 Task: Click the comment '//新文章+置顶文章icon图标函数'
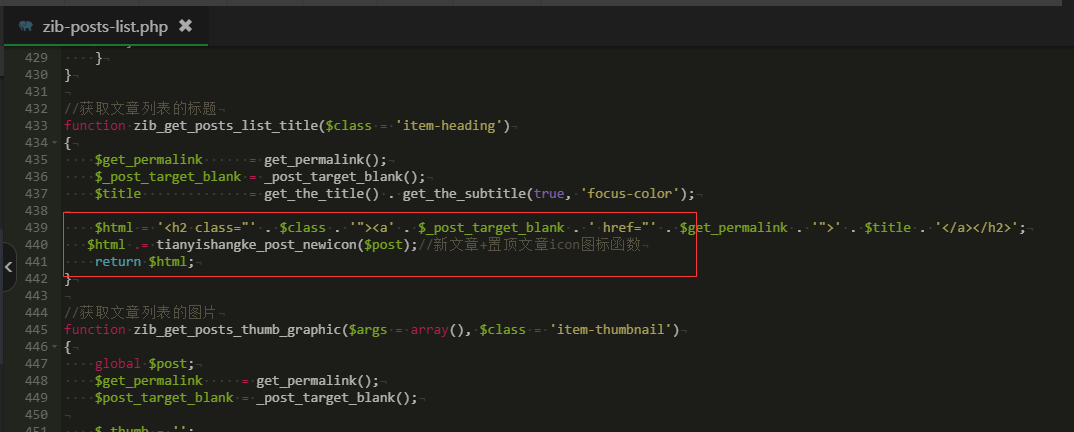tap(529, 244)
